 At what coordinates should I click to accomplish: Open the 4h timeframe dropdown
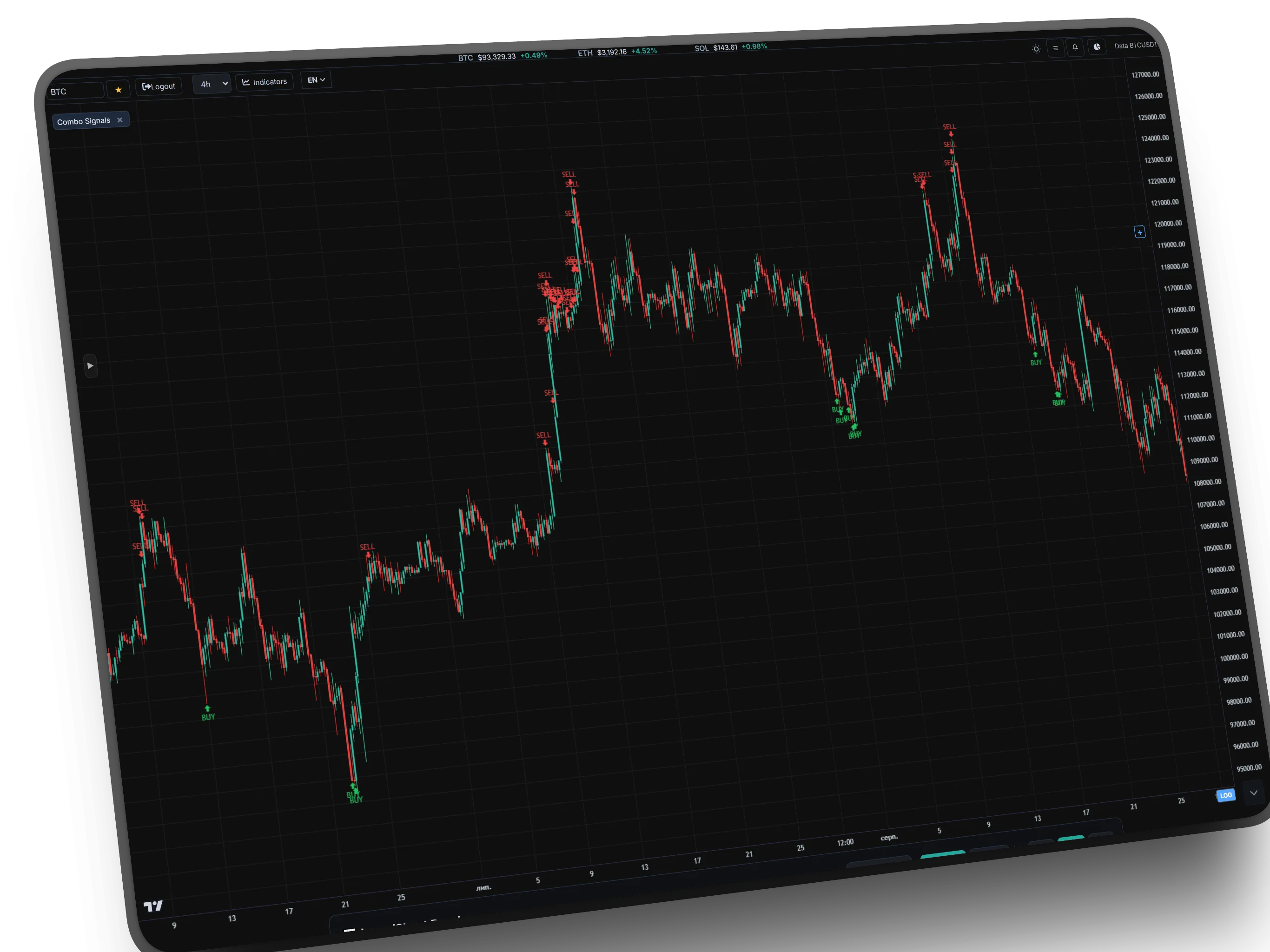point(212,84)
